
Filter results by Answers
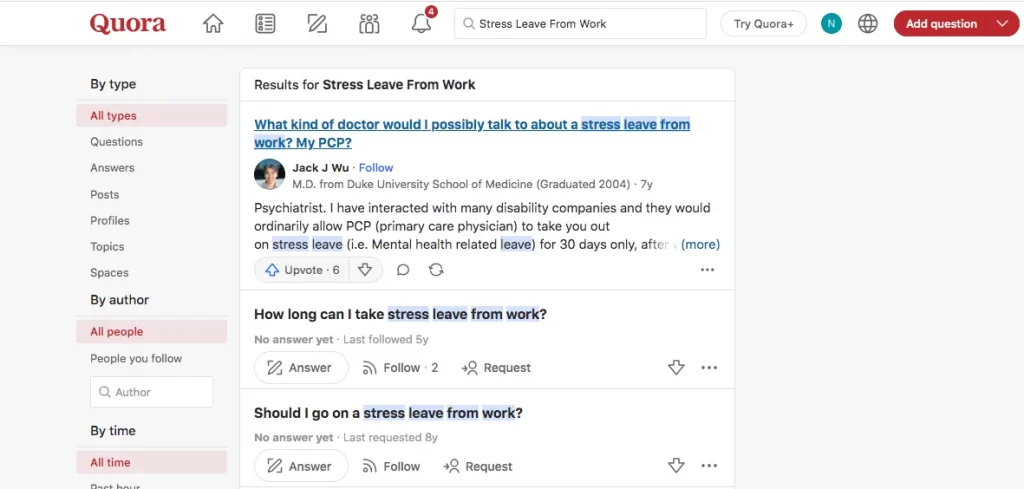112,168
